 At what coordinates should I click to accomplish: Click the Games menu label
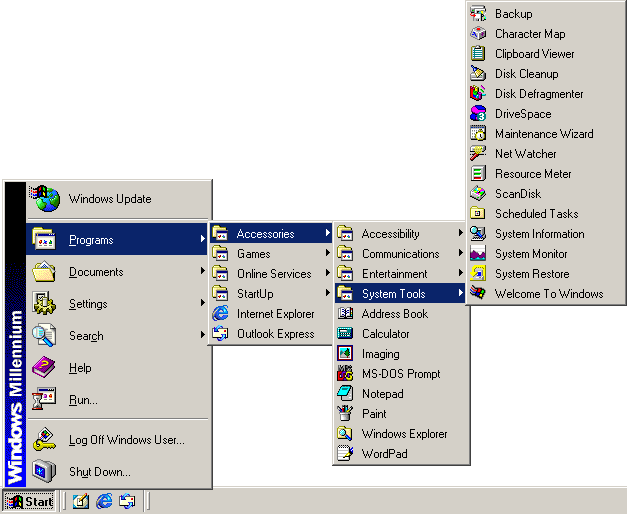254,254
